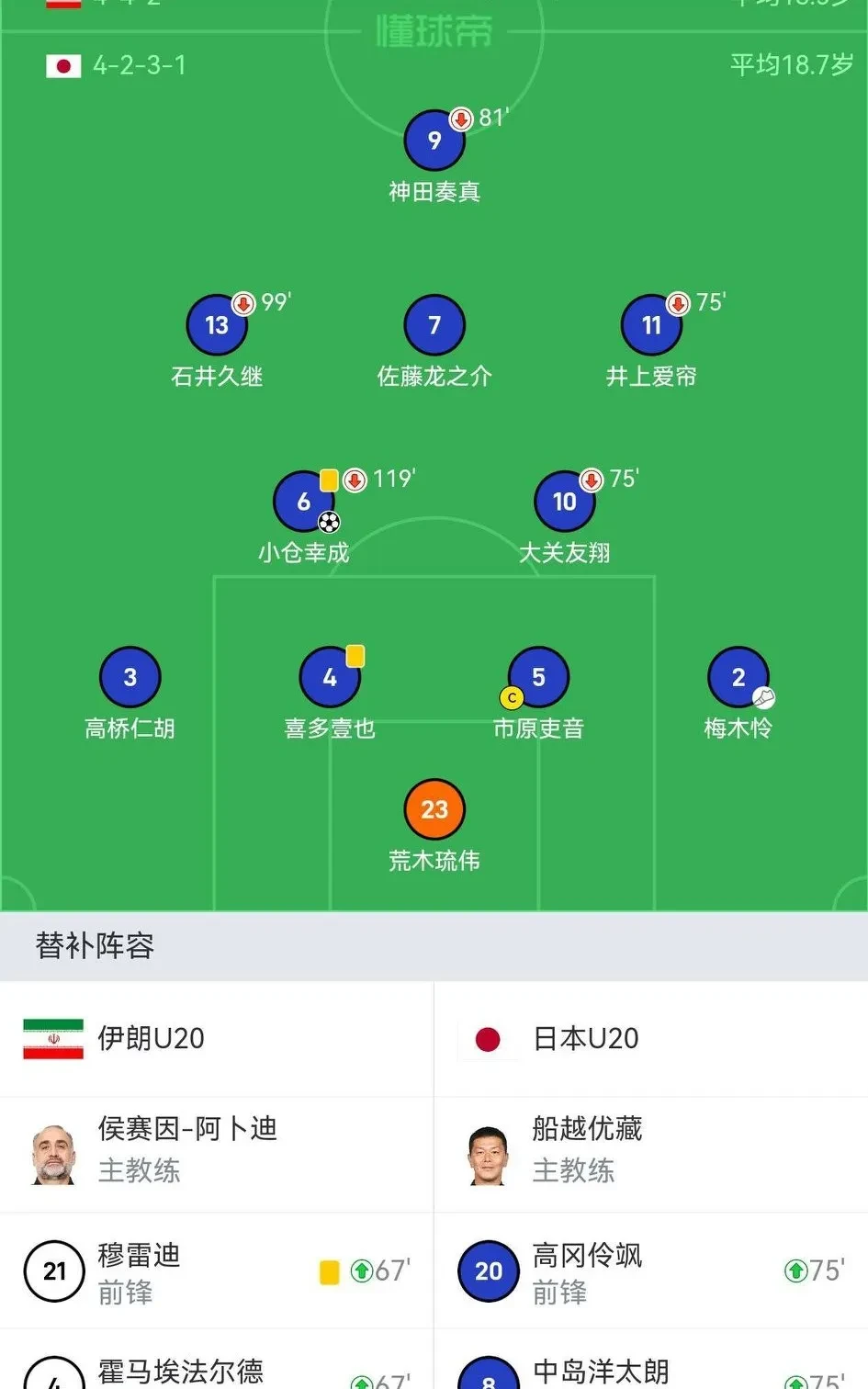Image resolution: width=868 pixels, height=1389 pixels.
Task: Tap defender number 3 高桥仁胡
Action: pyautogui.click(x=130, y=678)
